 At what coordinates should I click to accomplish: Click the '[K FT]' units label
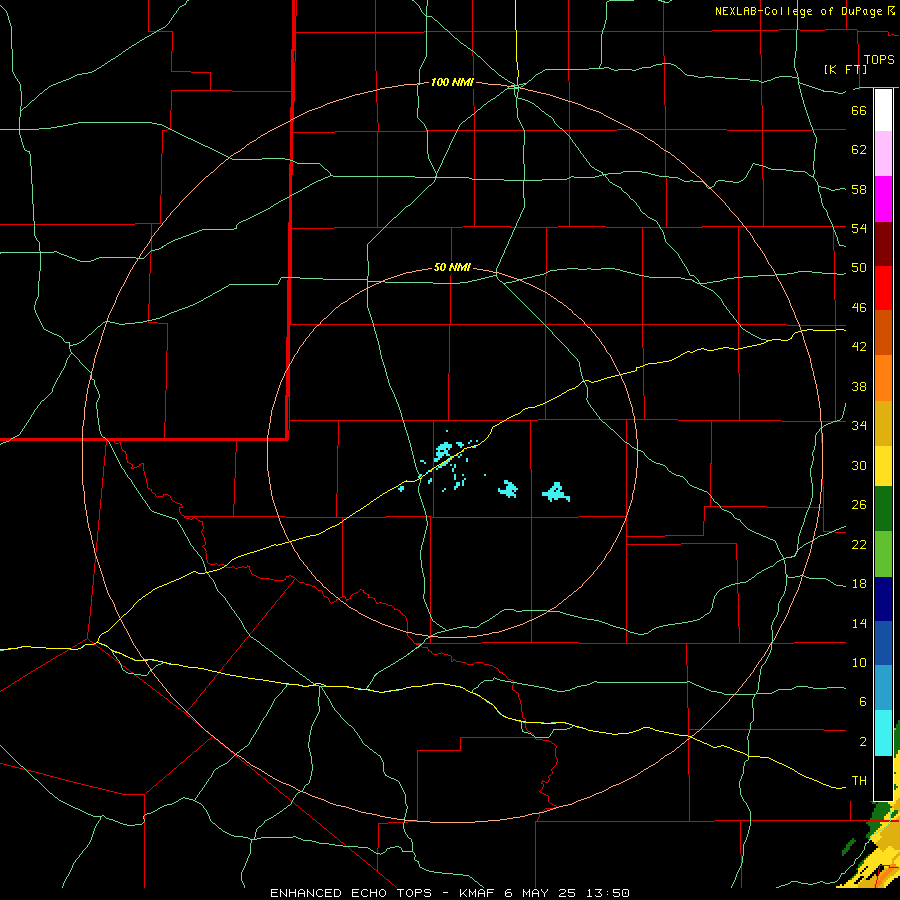coord(845,69)
